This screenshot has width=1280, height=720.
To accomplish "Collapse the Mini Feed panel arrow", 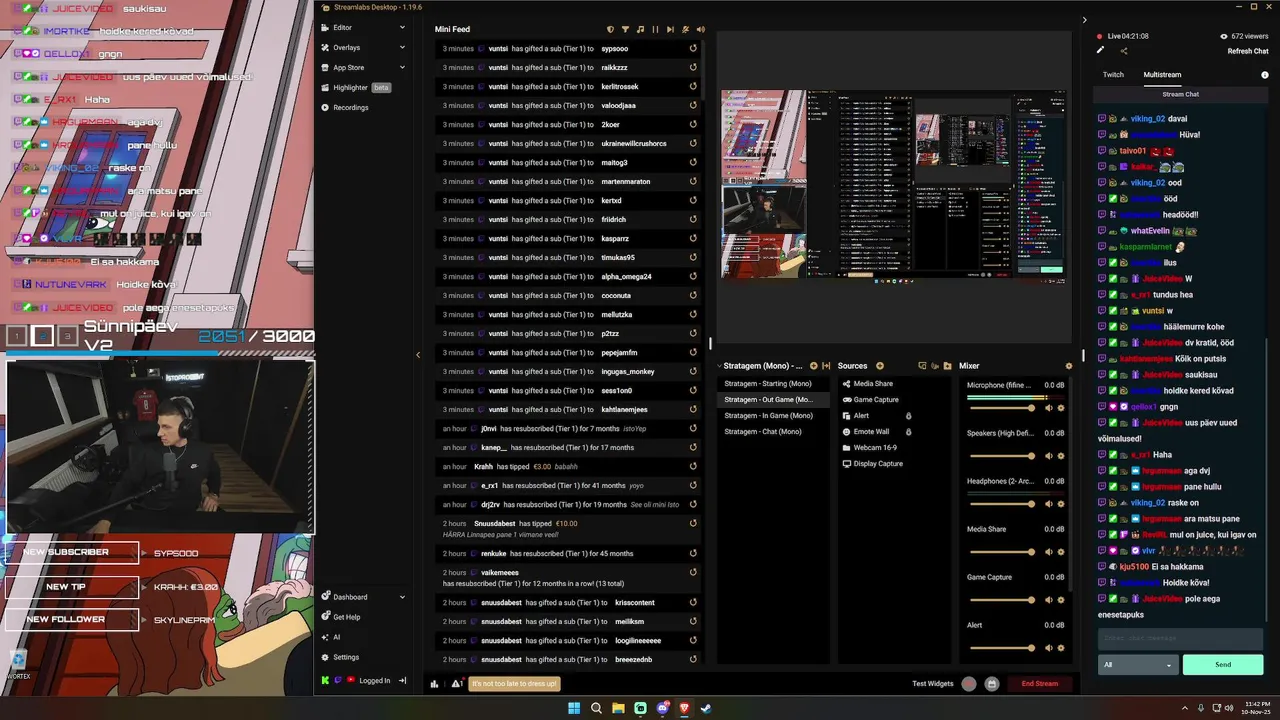I will click(x=418, y=355).
